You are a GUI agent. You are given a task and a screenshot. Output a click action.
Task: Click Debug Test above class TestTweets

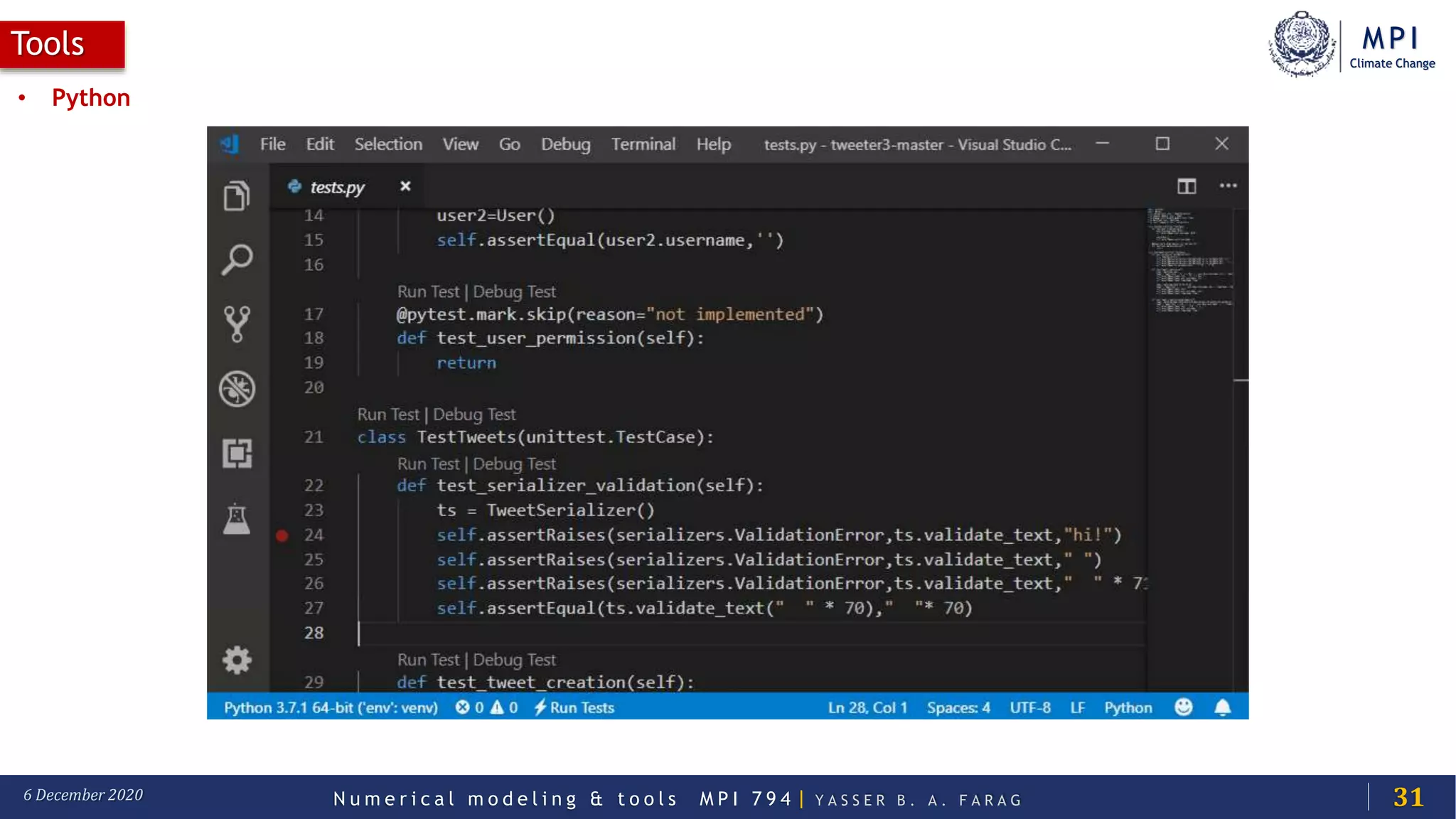pyautogui.click(x=474, y=414)
